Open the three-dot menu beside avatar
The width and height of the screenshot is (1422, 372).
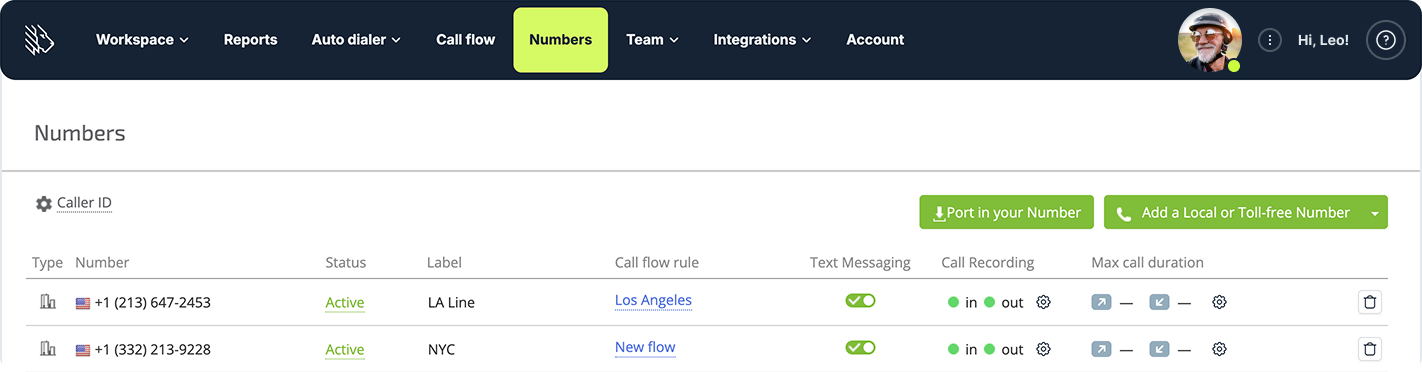click(1270, 40)
